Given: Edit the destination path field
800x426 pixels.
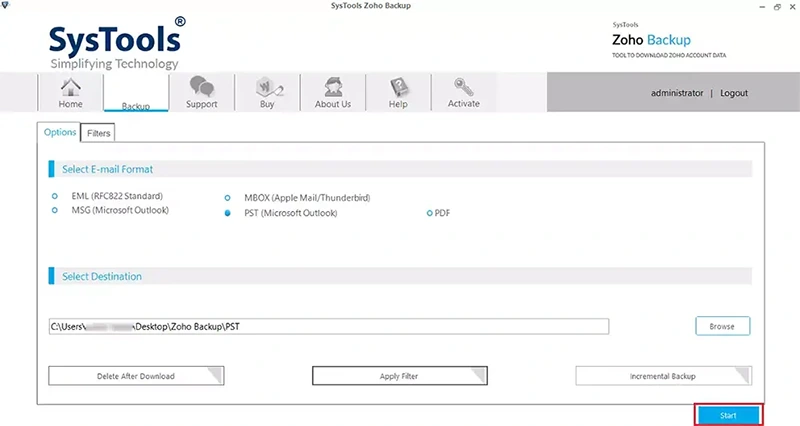Looking at the screenshot, I should point(329,327).
